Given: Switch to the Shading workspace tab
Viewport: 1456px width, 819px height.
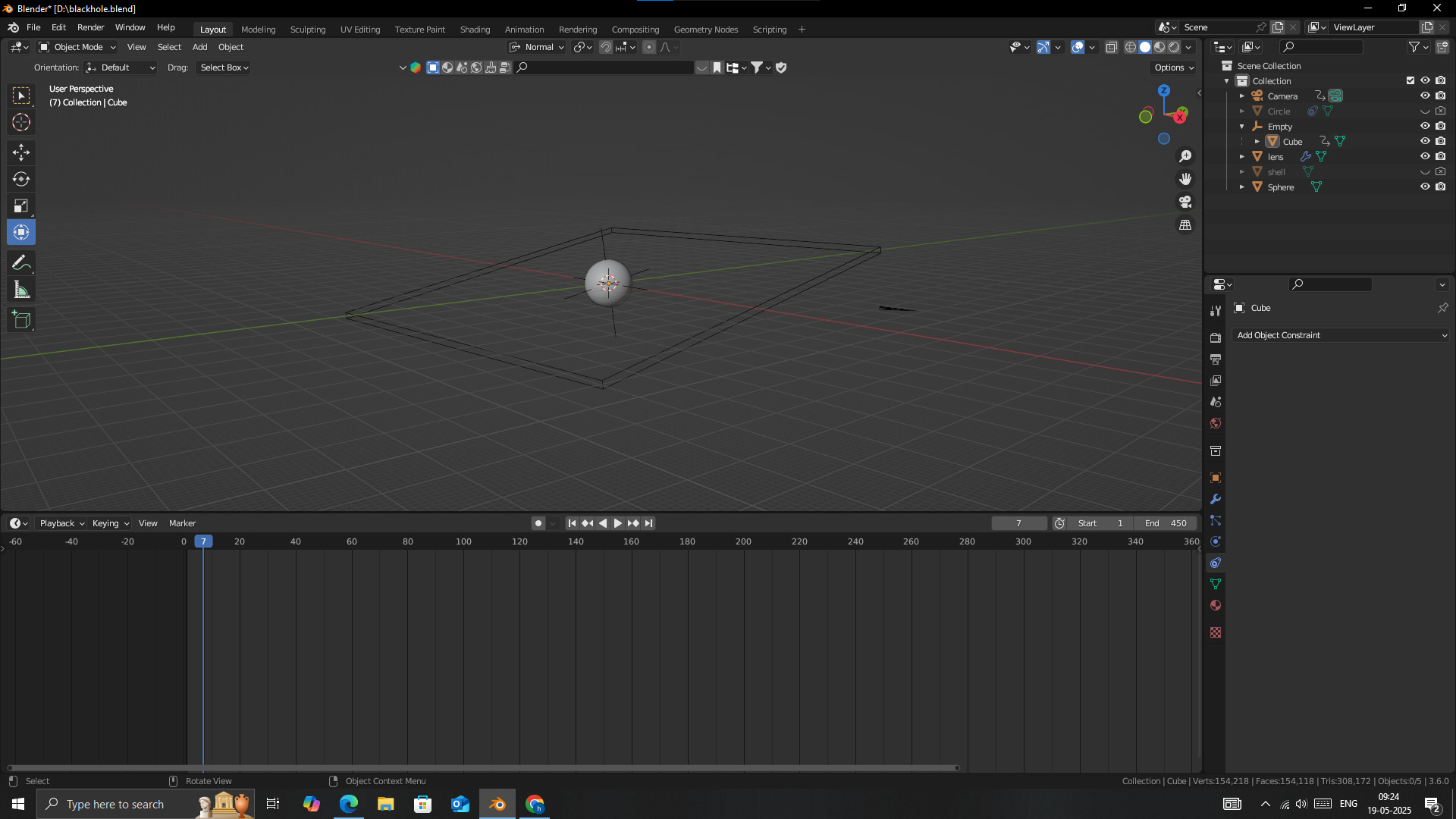Looking at the screenshot, I should pos(475,30).
